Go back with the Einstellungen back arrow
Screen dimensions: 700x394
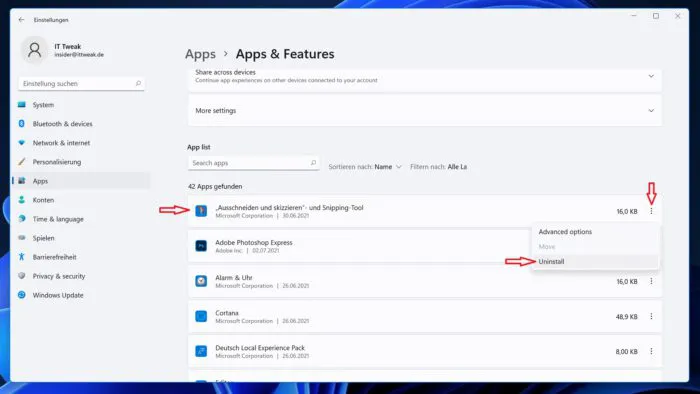click(21, 20)
